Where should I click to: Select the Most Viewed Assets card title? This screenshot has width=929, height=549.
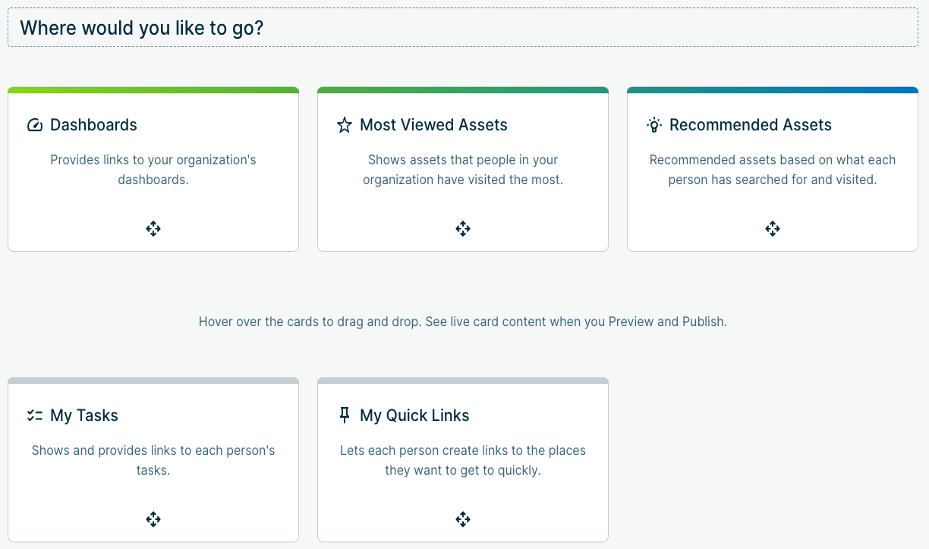point(433,126)
